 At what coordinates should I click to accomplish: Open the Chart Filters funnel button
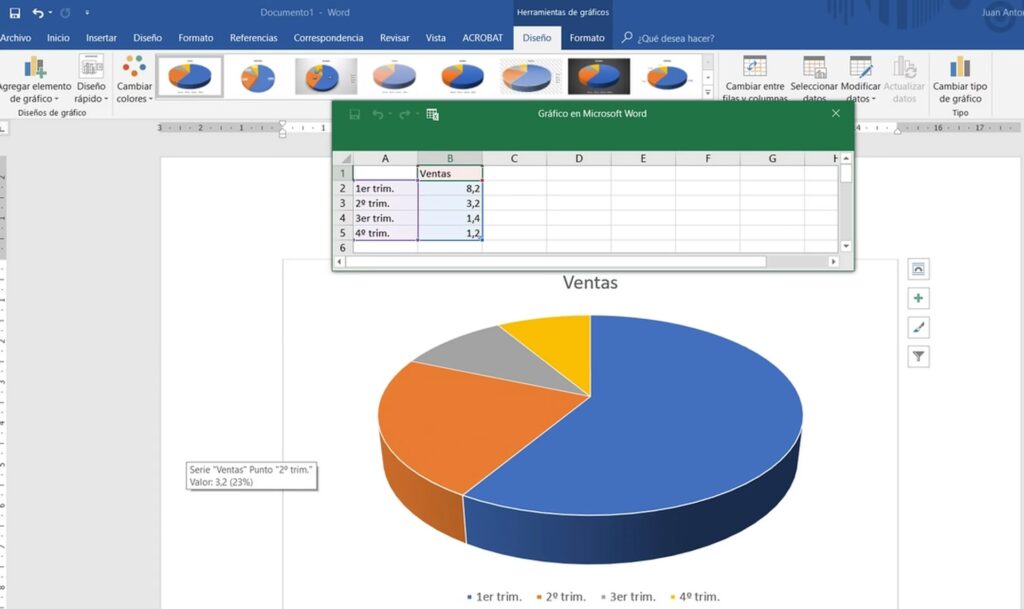918,356
